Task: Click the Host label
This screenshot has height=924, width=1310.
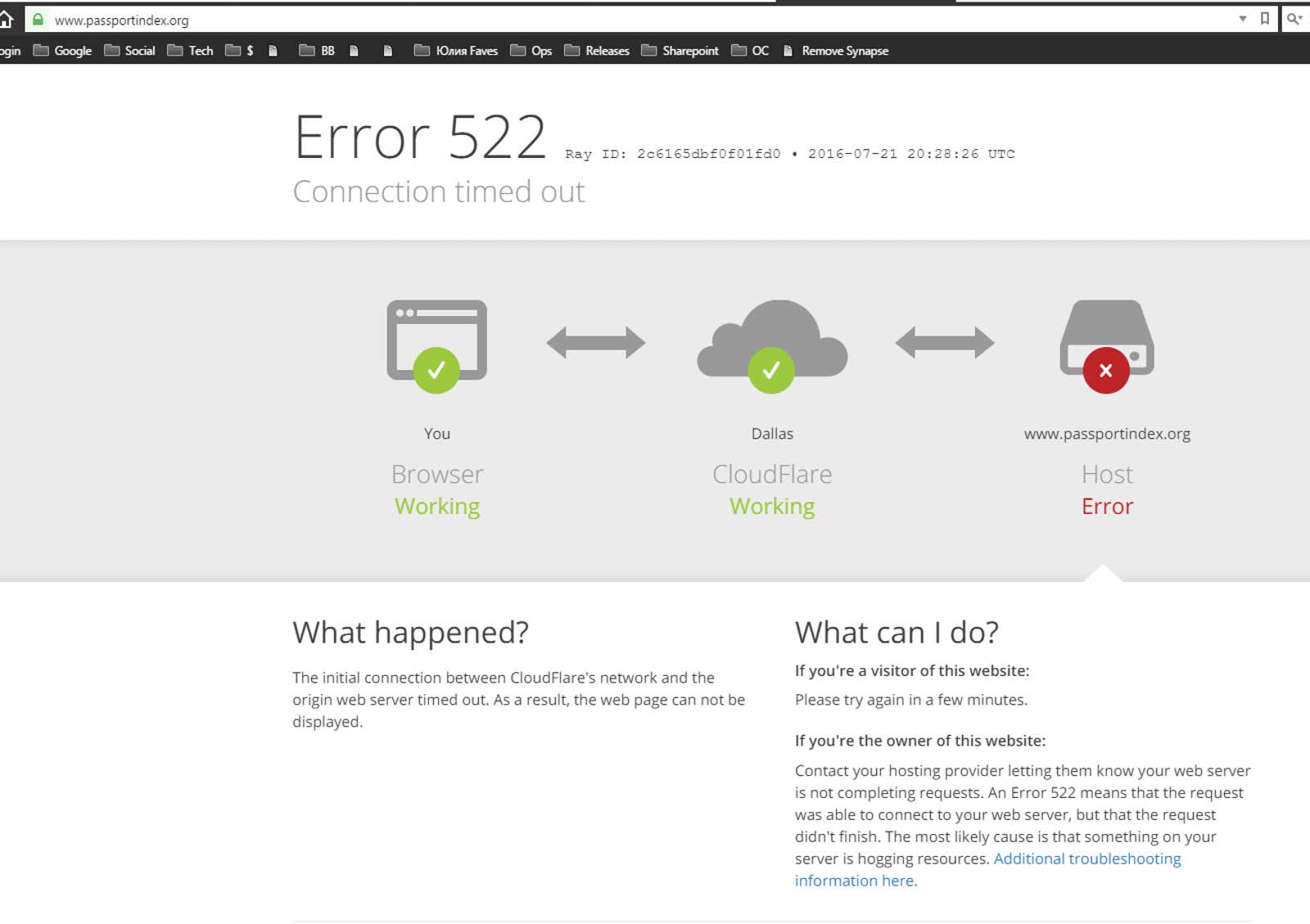Action: click(1107, 474)
